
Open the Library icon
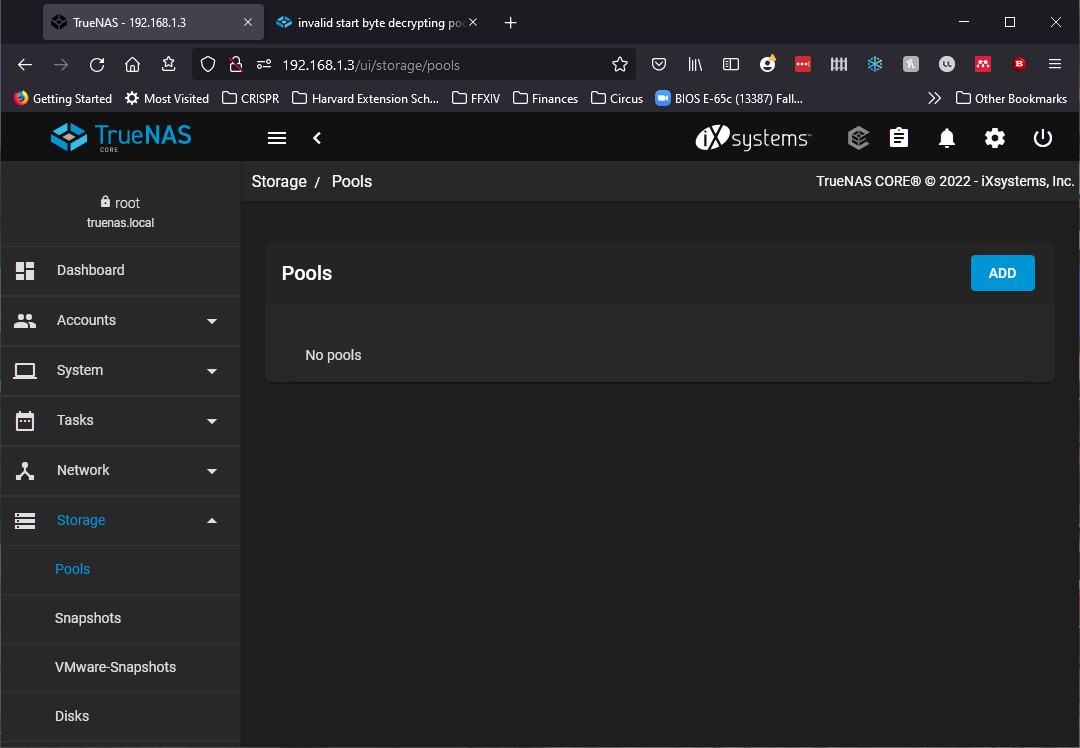coord(695,65)
